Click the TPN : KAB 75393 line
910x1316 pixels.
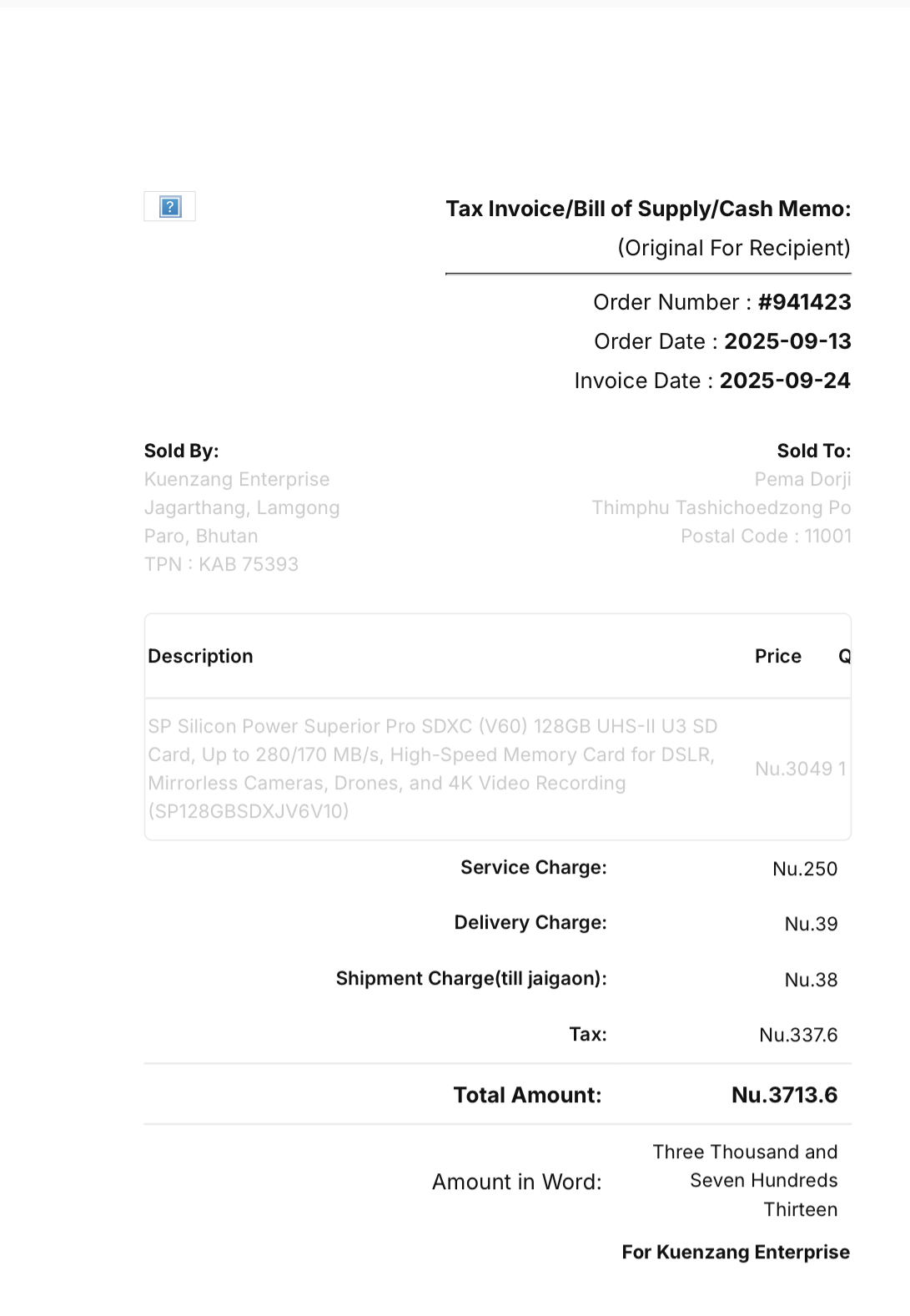pos(221,564)
